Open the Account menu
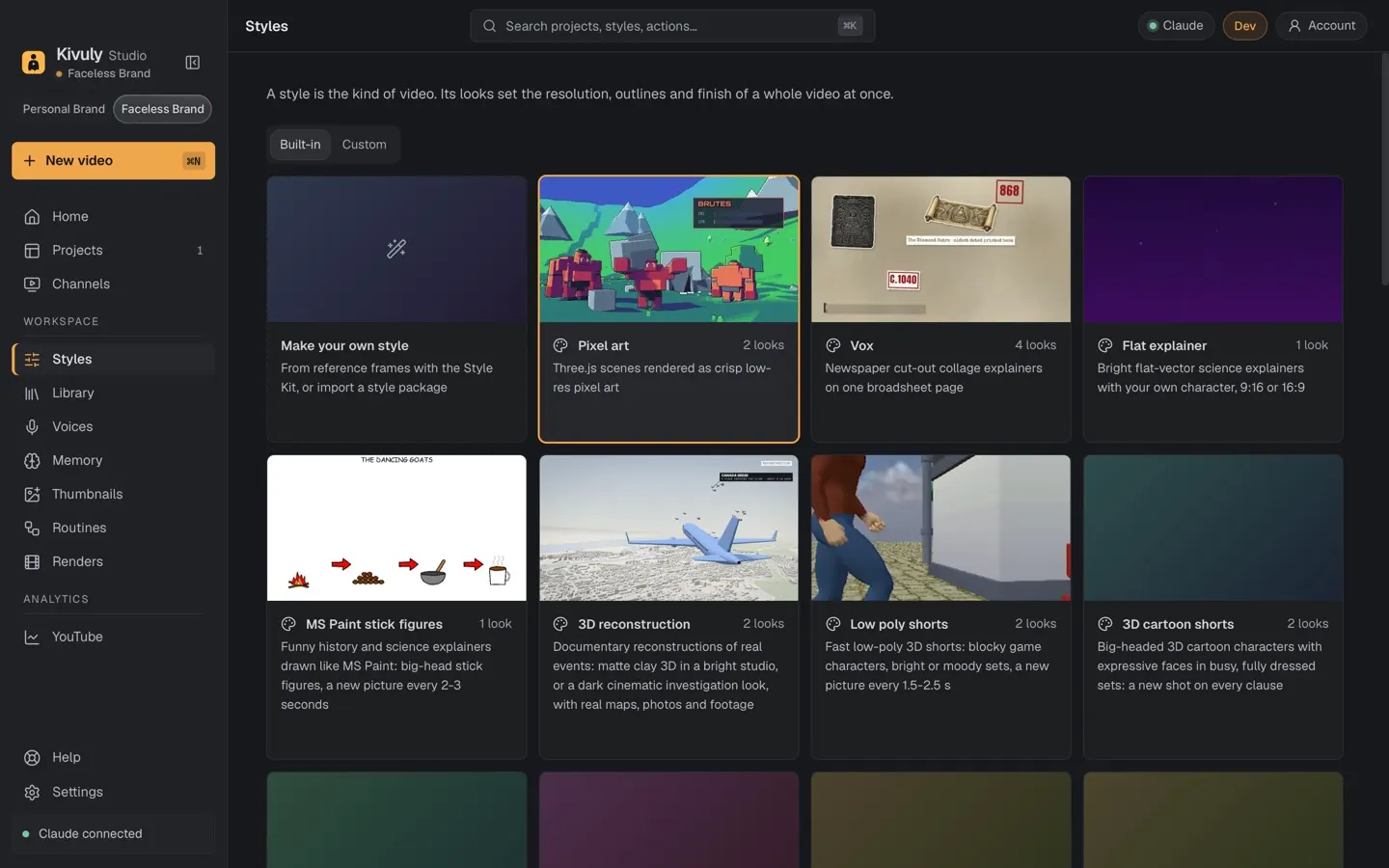Image resolution: width=1389 pixels, height=868 pixels. pos(1321,26)
